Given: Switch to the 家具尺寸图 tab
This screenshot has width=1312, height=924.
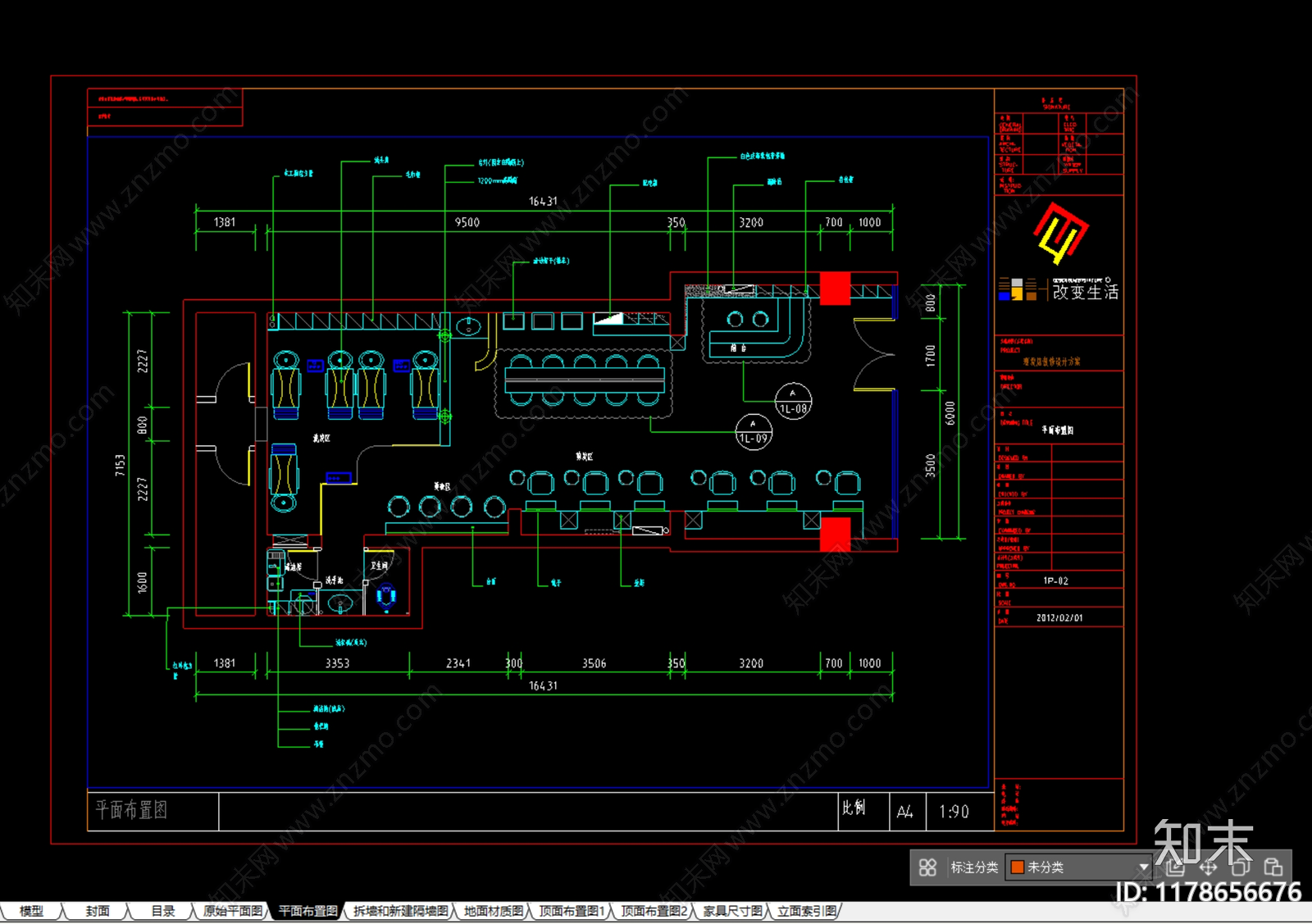Looking at the screenshot, I should (732, 911).
